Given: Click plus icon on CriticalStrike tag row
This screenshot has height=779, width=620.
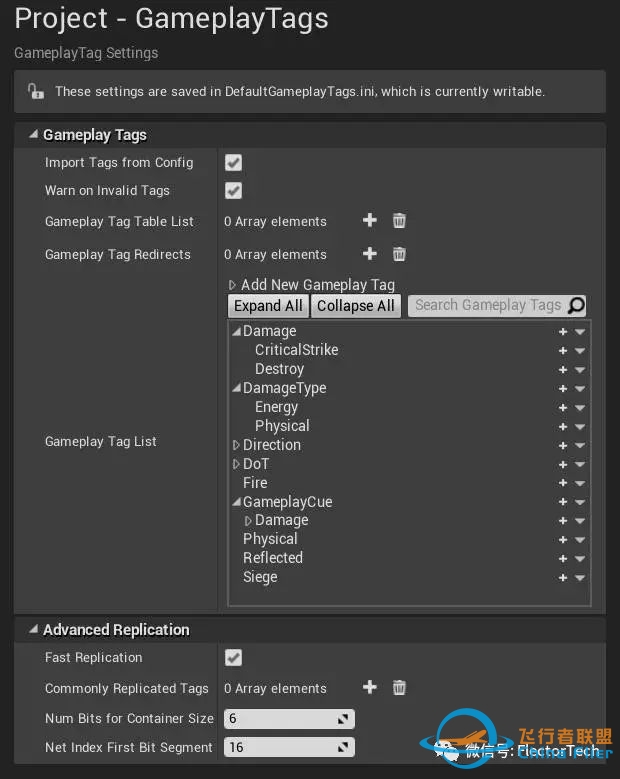Looking at the screenshot, I should point(563,351).
